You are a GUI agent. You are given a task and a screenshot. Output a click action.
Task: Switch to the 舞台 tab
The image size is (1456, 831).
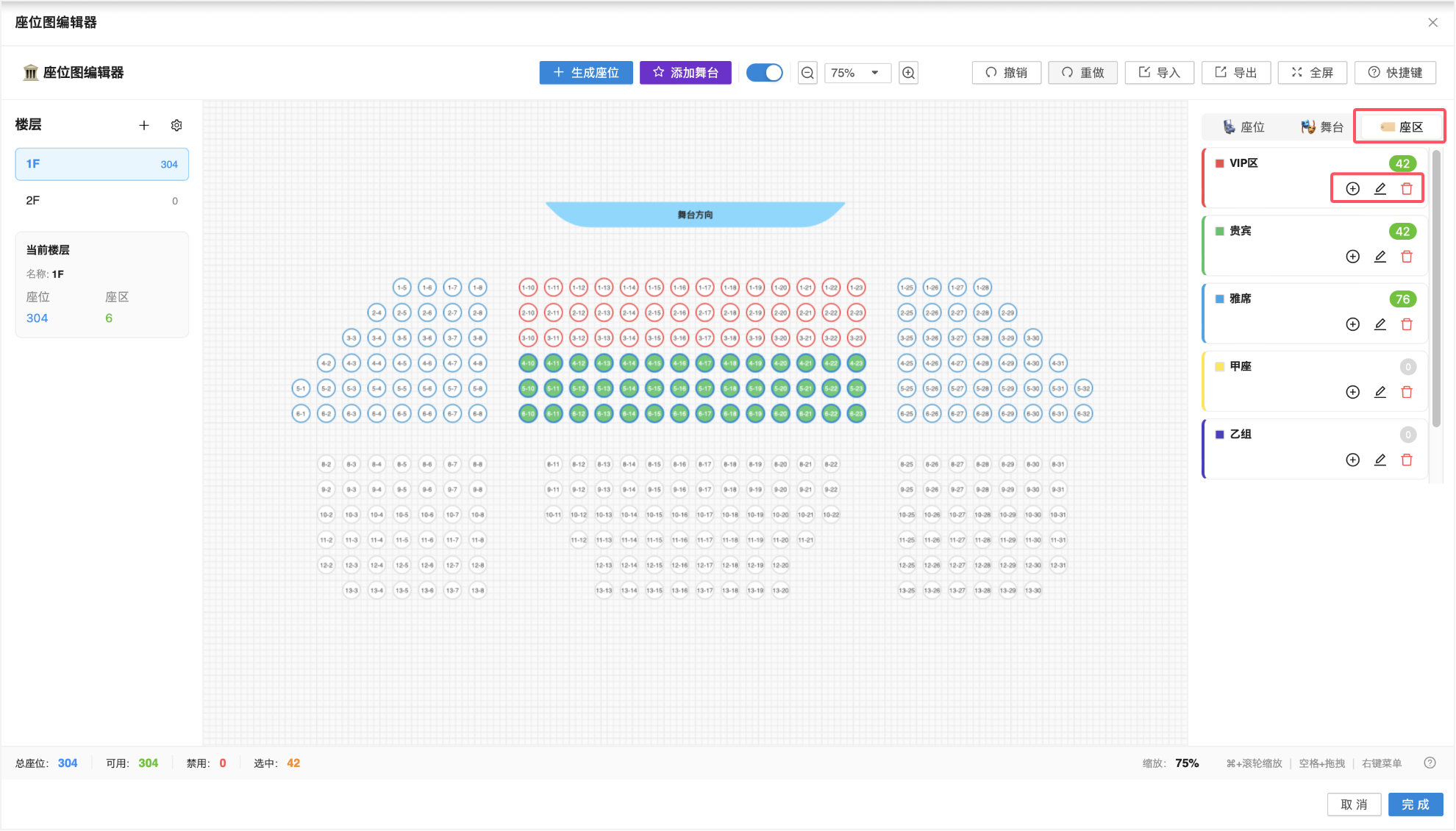click(1322, 127)
